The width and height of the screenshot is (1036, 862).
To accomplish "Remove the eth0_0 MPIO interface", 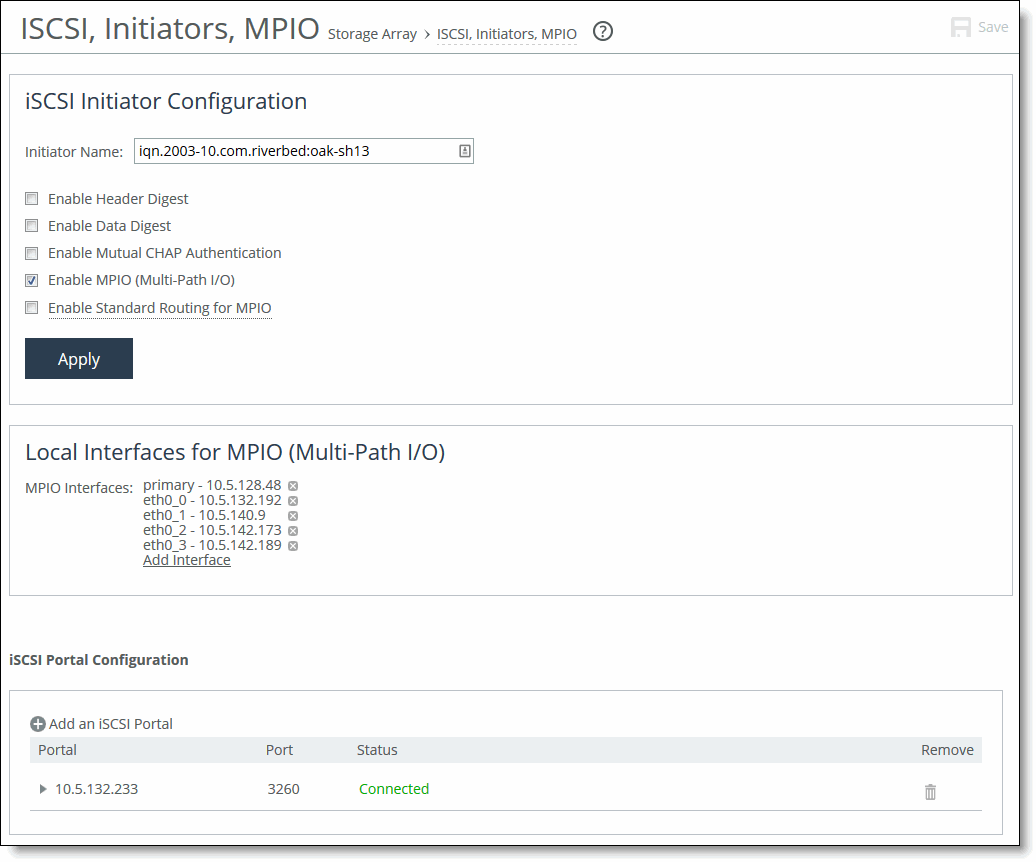I will (294, 500).
